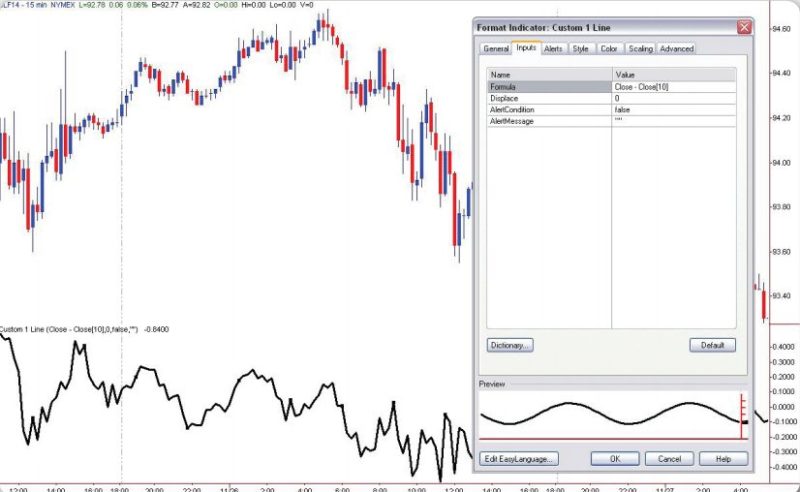Open the Style tab
This screenshot has height=492, width=800.
click(580, 49)
